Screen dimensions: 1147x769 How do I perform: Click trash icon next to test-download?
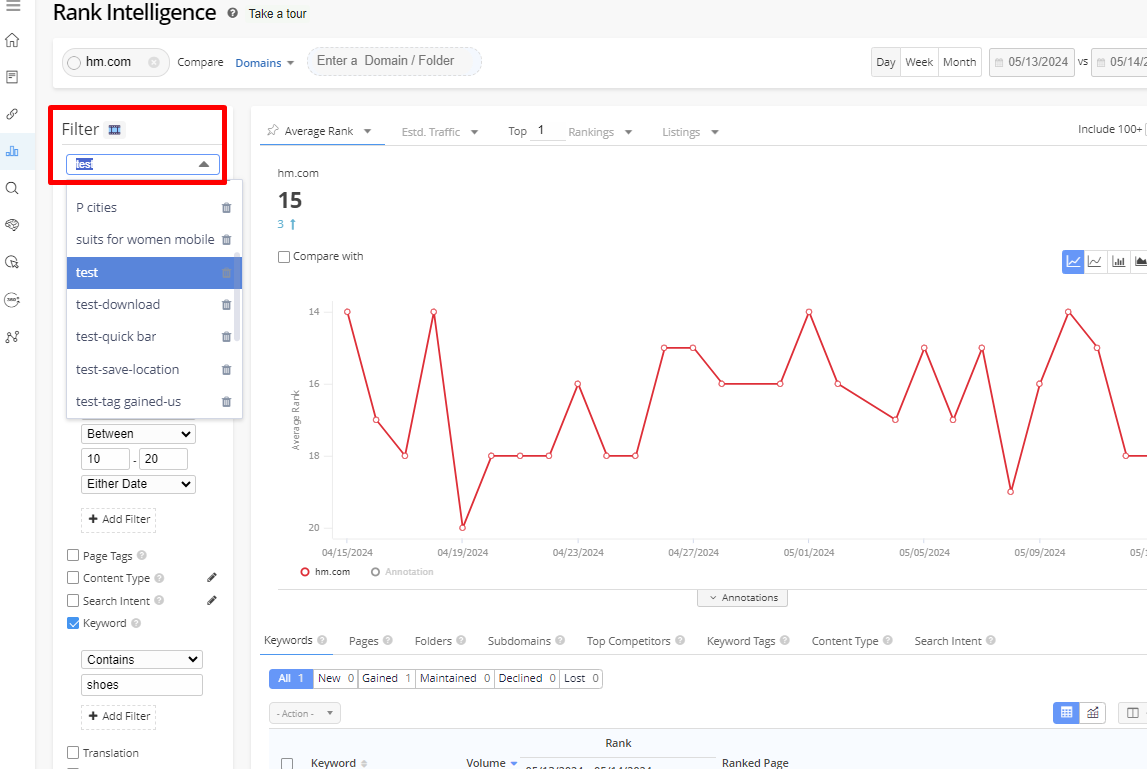[x=226, y=305]
